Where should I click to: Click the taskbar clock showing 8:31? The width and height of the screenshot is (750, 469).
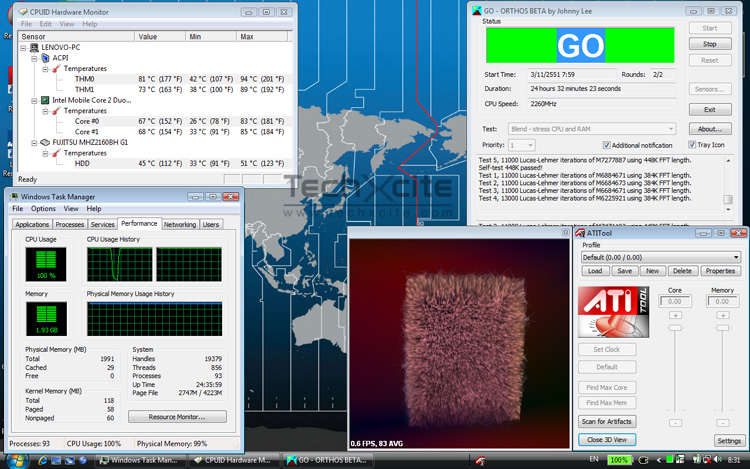click(x=733, y=460)
